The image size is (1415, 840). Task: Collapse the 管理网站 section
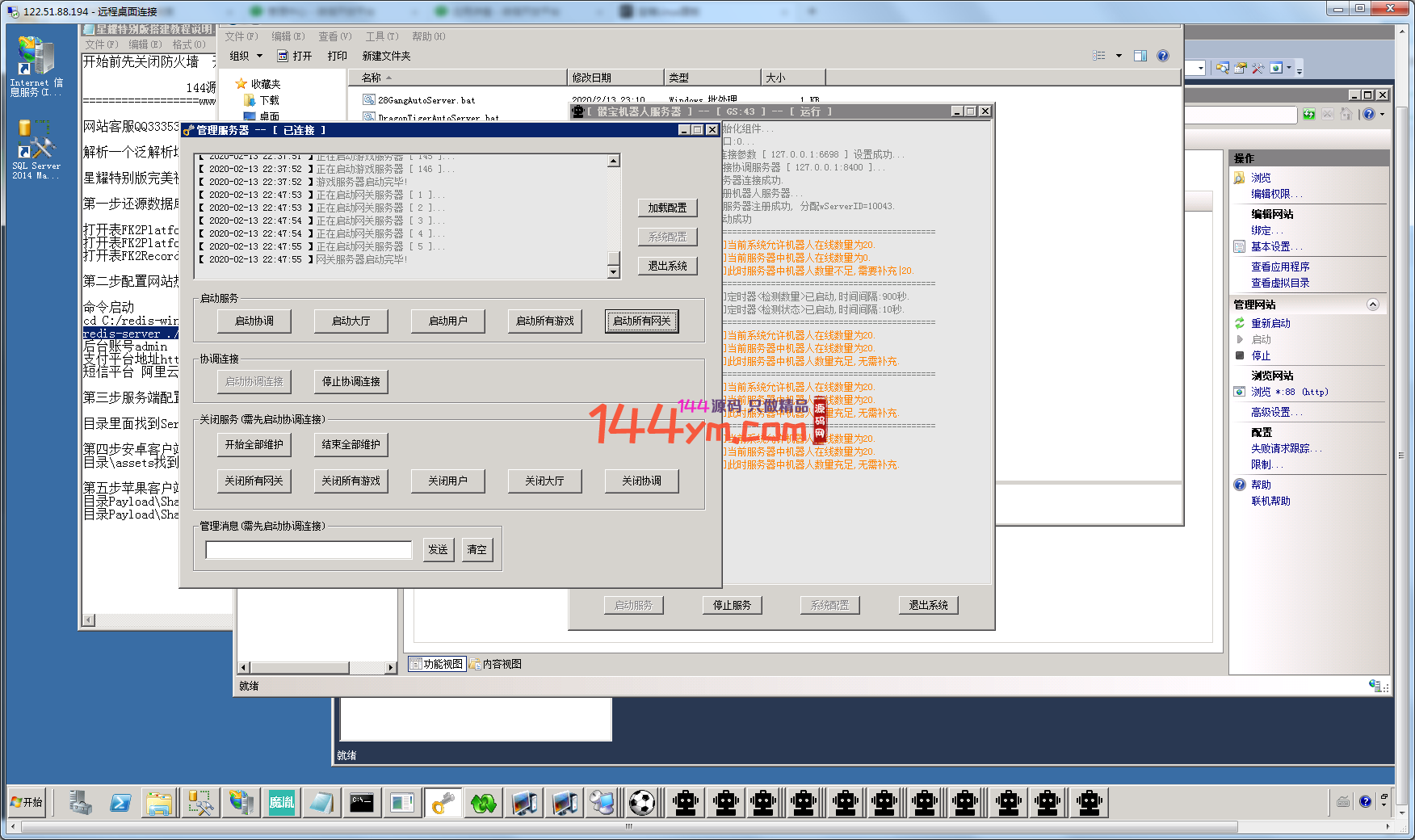pyautogui.click(x=1372, y=304)
